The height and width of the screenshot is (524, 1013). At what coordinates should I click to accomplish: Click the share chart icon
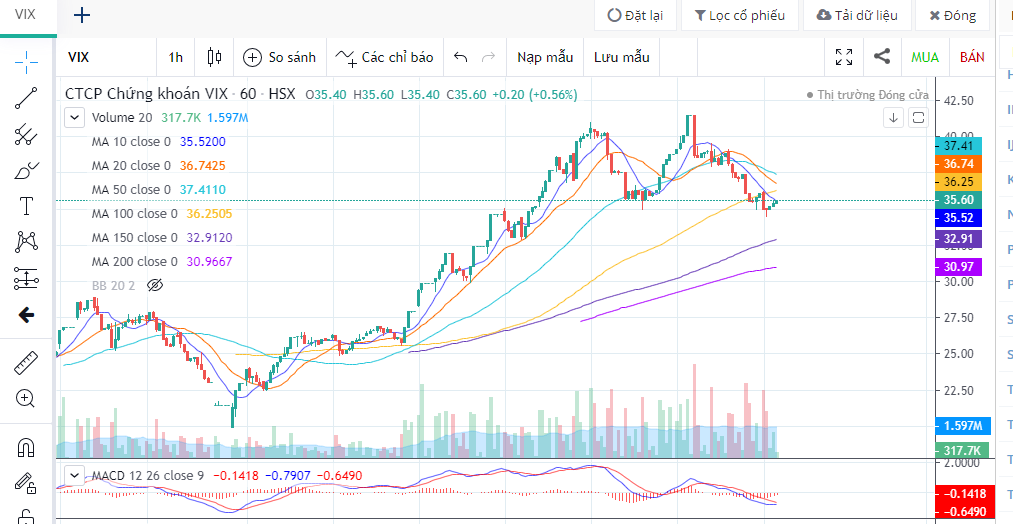pyautogui.click(x=882, y=57)
